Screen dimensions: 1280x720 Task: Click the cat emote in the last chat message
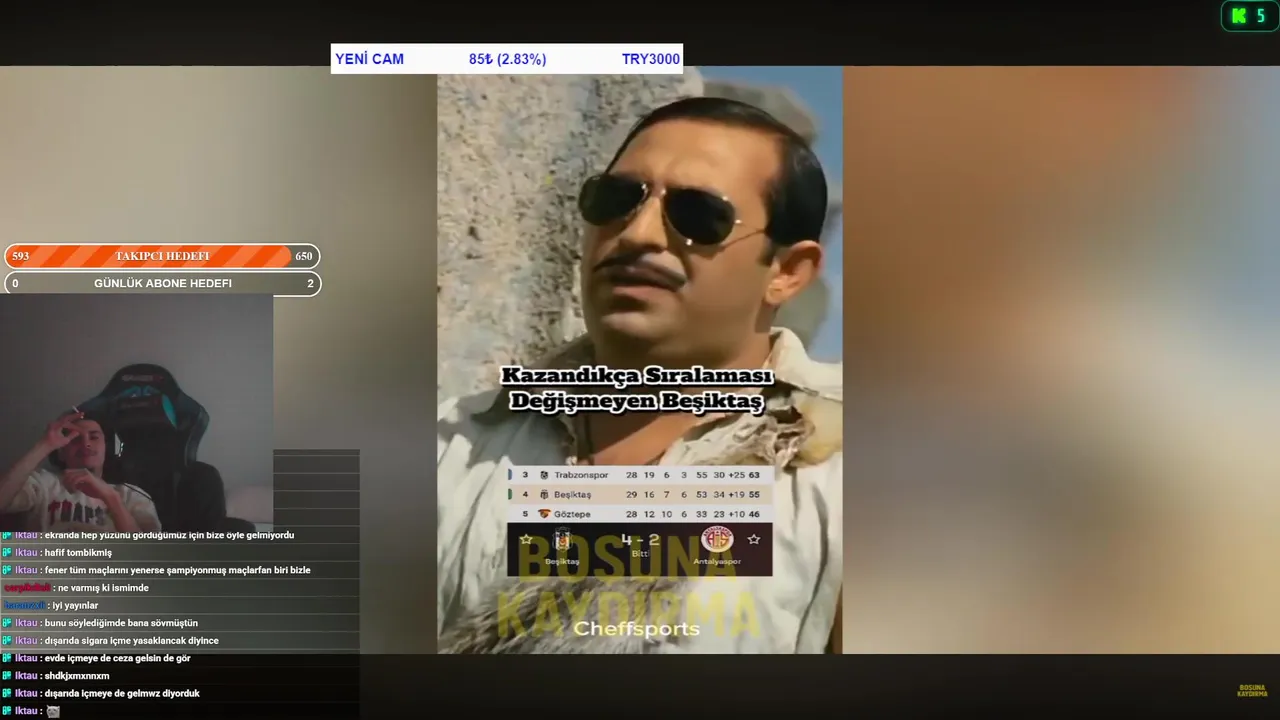[53, 711]
